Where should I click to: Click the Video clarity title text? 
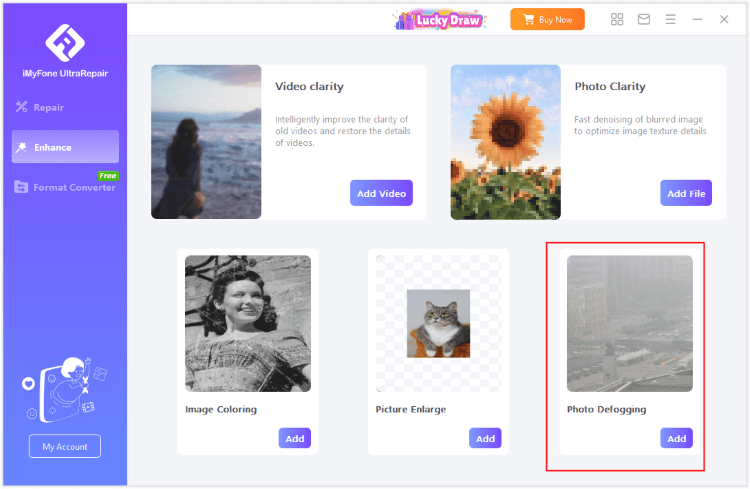309,87
